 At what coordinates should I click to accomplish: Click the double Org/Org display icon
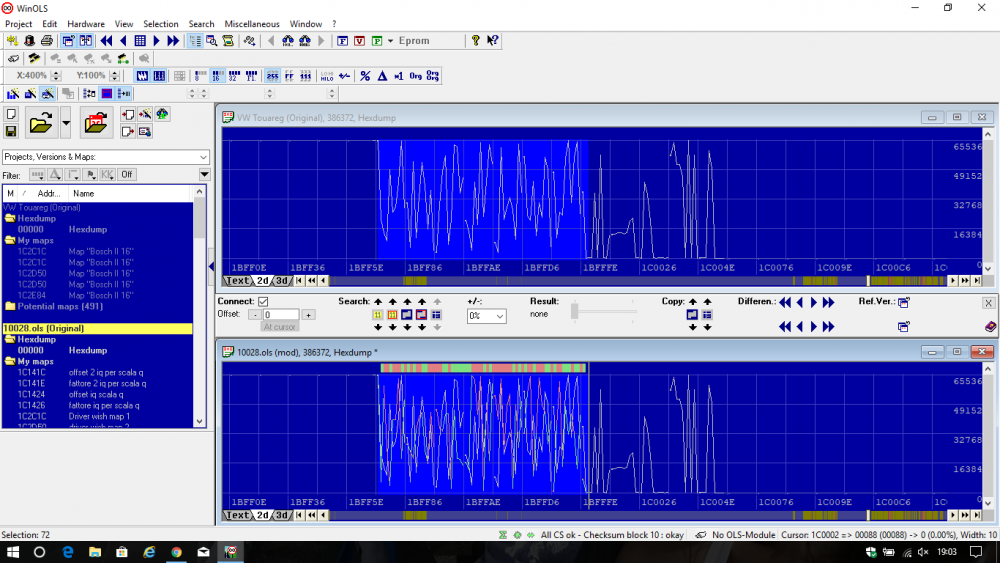click(432, 76)
